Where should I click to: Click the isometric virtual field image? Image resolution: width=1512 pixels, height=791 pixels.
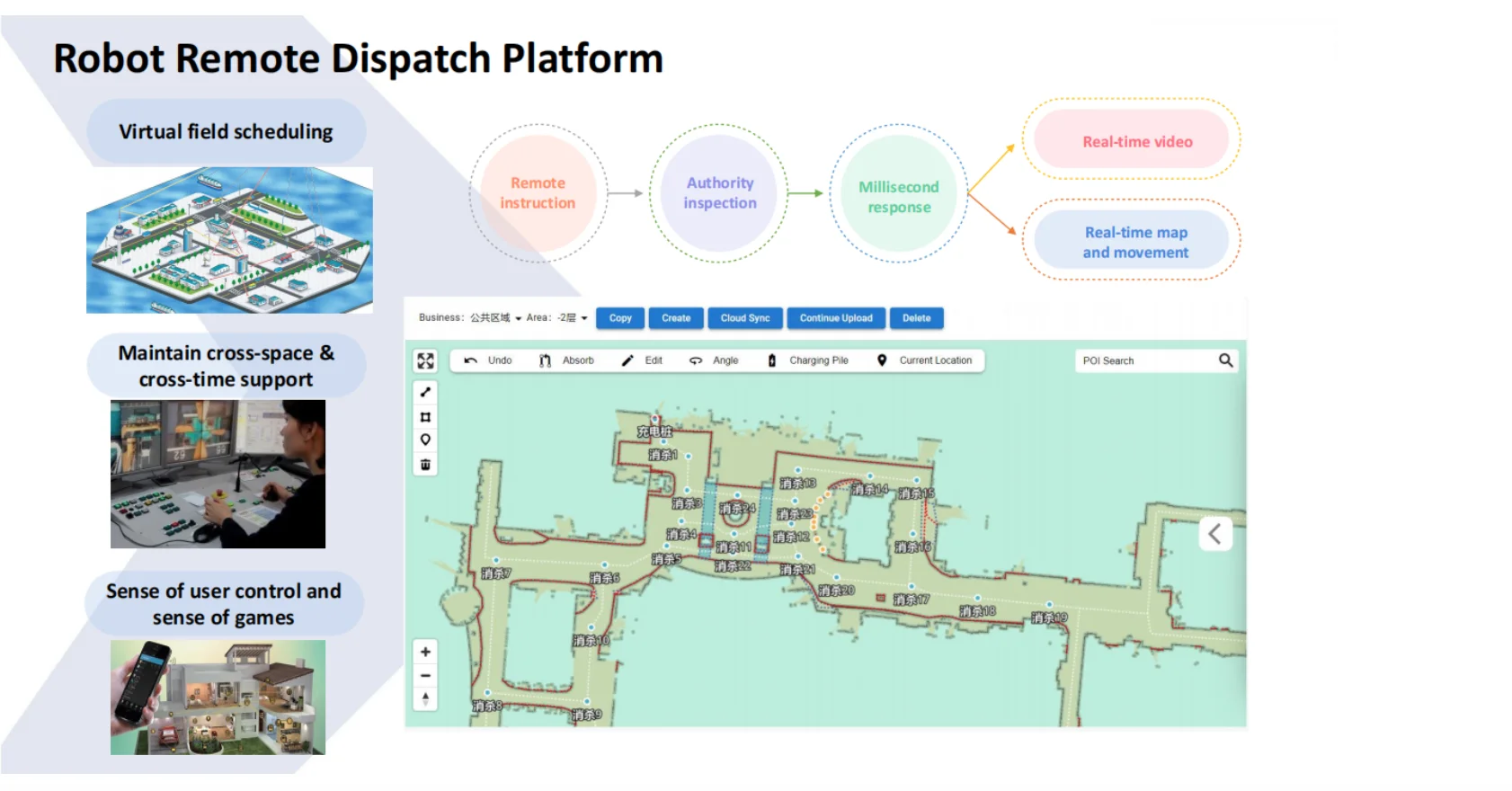229,240
